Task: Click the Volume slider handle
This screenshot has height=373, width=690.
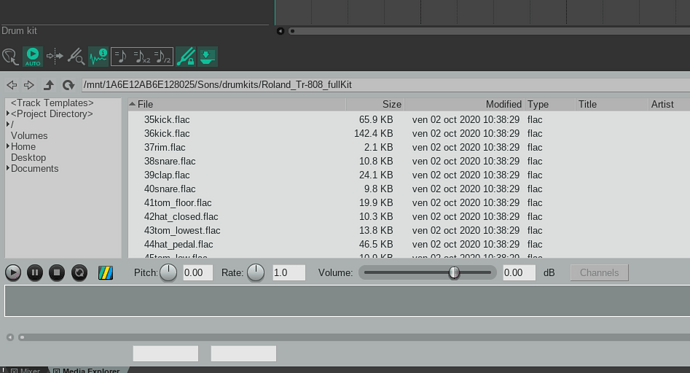Action: point(454,273)
